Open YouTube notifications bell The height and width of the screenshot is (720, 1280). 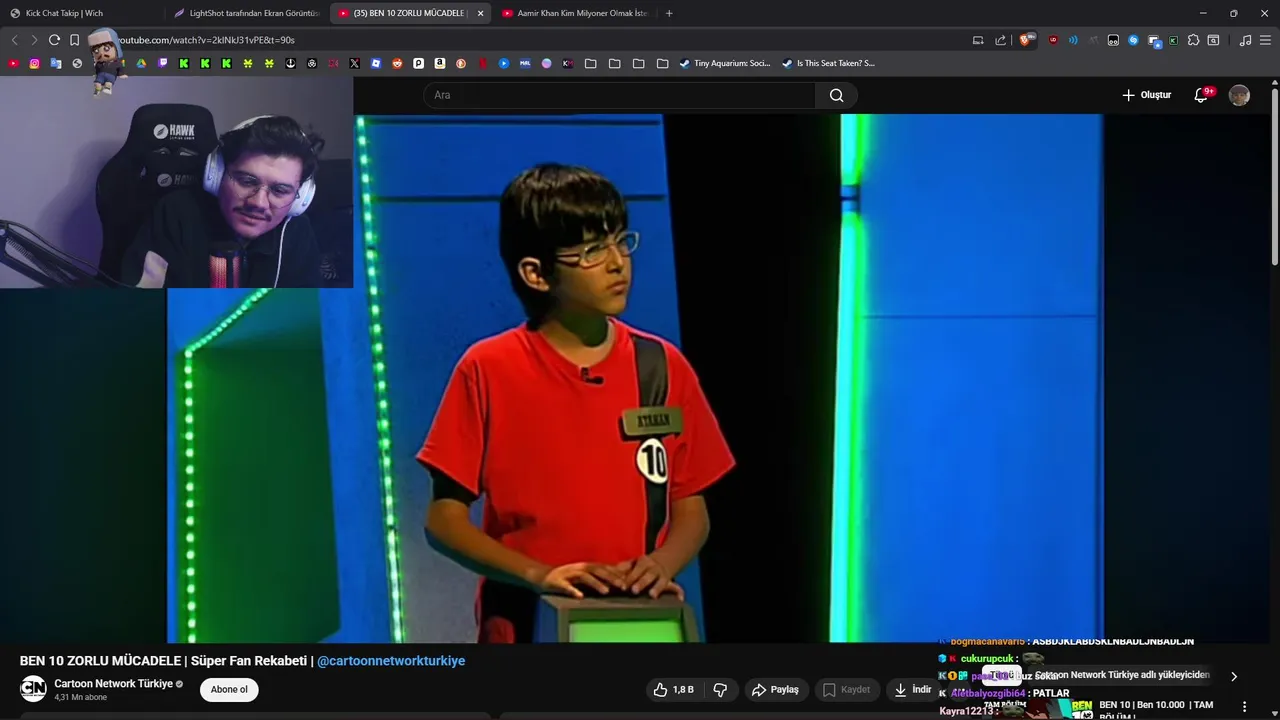point(1201,95)
